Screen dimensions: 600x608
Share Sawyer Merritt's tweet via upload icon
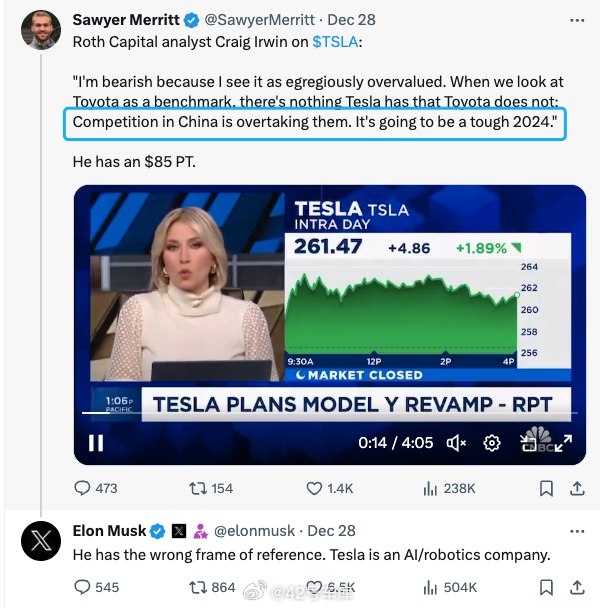pyautogui.click(x=577, y=488)
